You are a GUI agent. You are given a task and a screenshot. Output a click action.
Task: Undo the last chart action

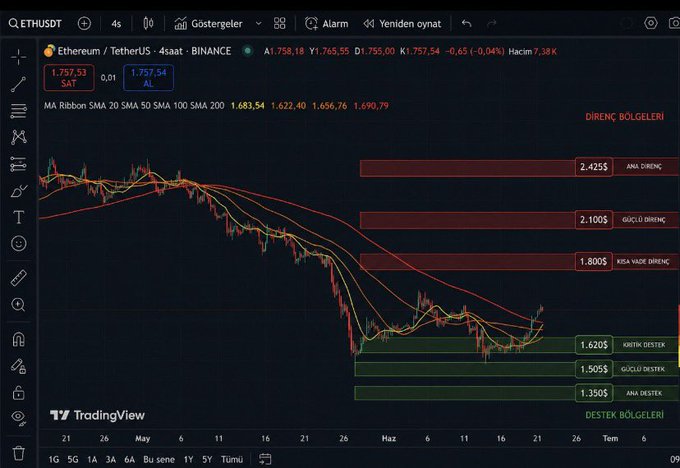pyautogui.click(x=466, y=23)
